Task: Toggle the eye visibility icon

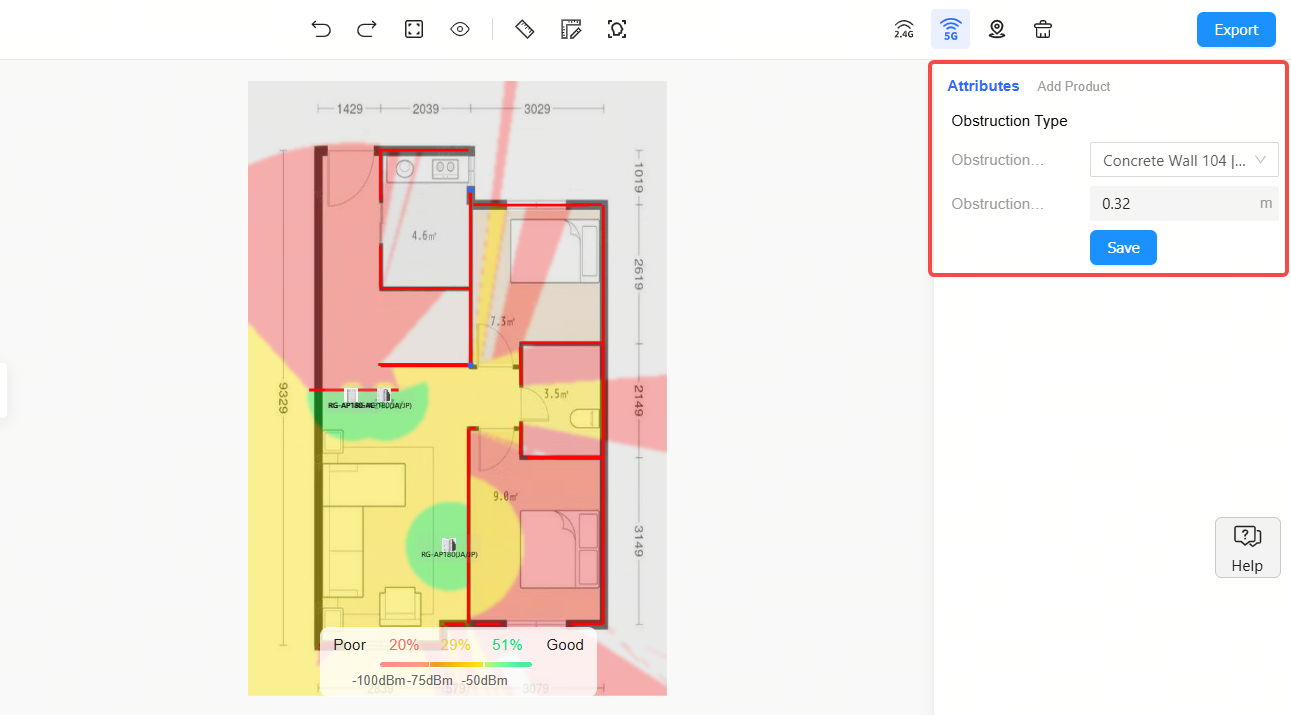Action: [x=460, y=29]
